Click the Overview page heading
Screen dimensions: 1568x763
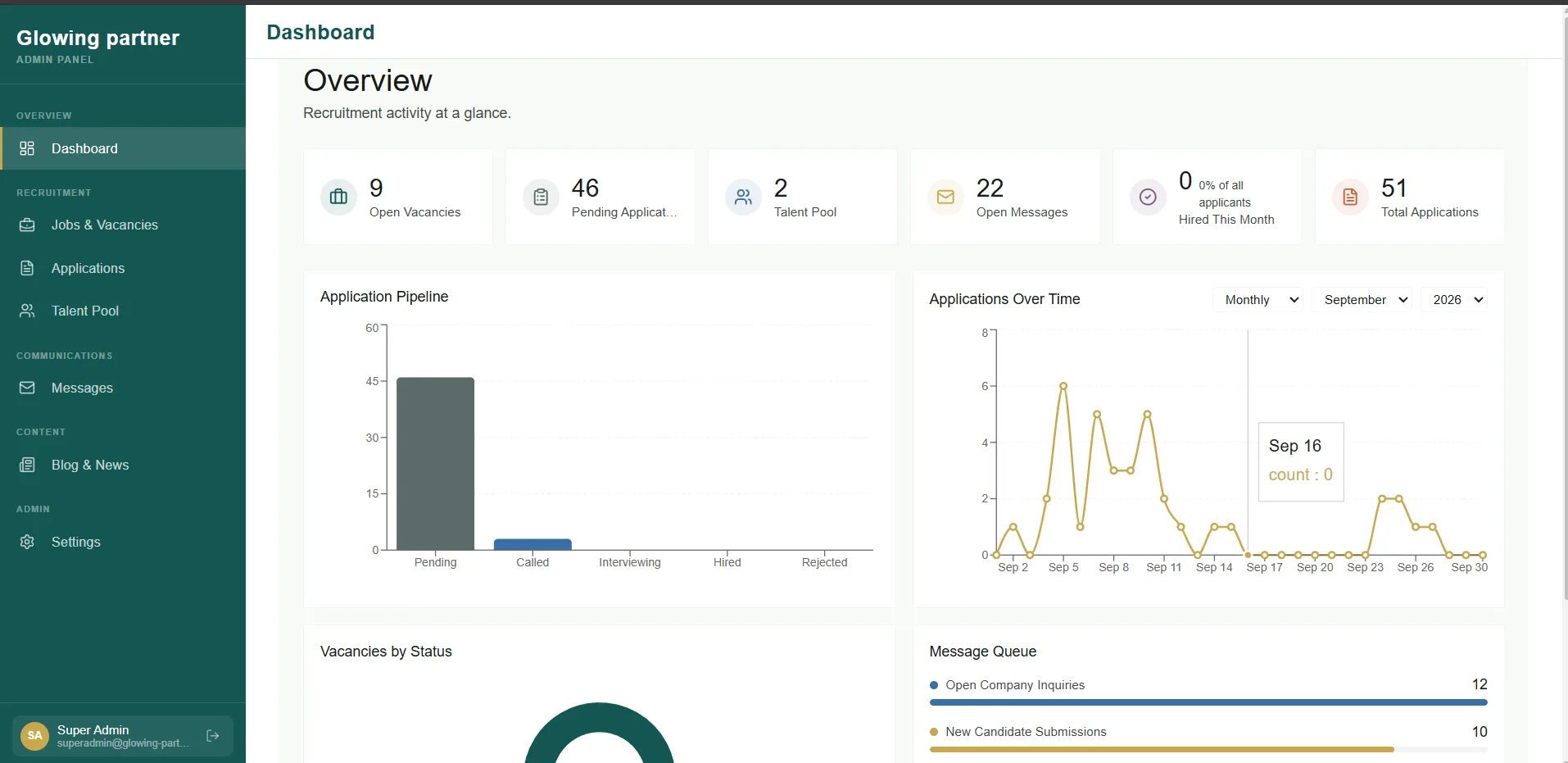click(x=368, y=80)
